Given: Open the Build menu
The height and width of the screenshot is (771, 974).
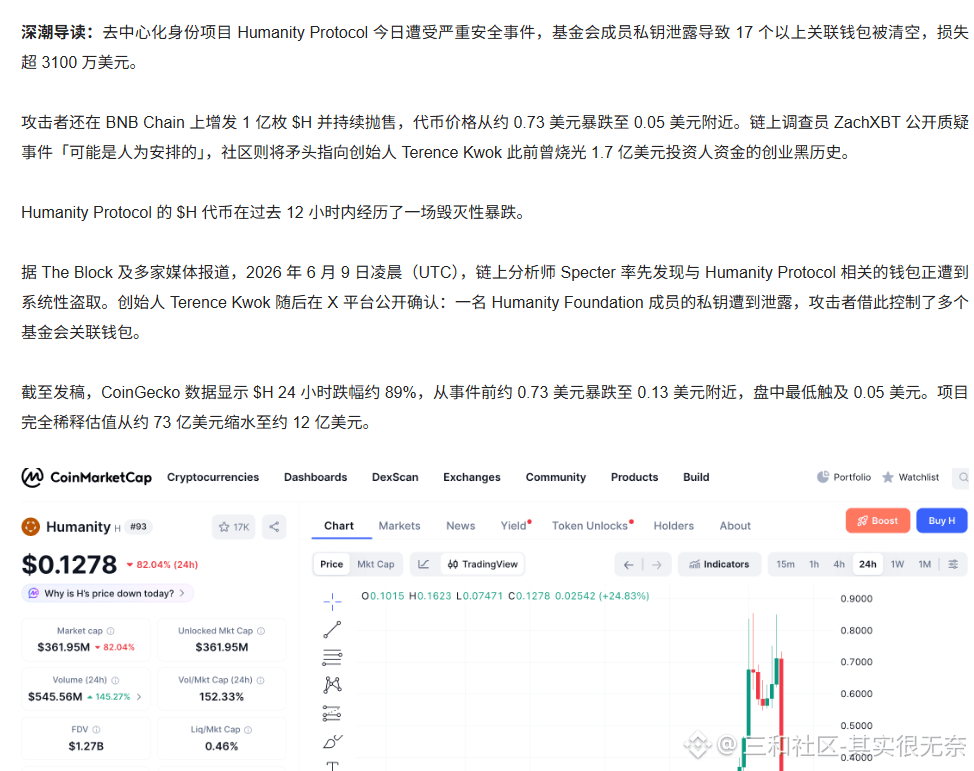Looking at the screenshot, I should 696,477.
